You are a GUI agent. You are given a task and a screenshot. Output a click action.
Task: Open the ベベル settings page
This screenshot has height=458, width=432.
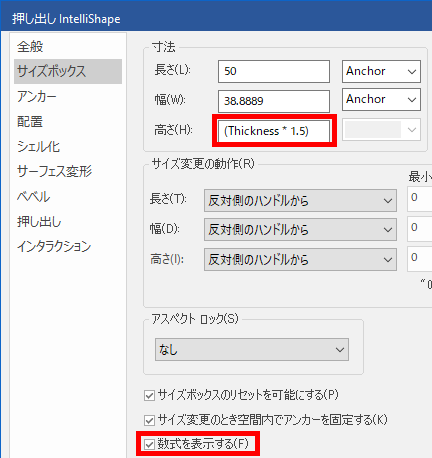click(x=33, y=197)
